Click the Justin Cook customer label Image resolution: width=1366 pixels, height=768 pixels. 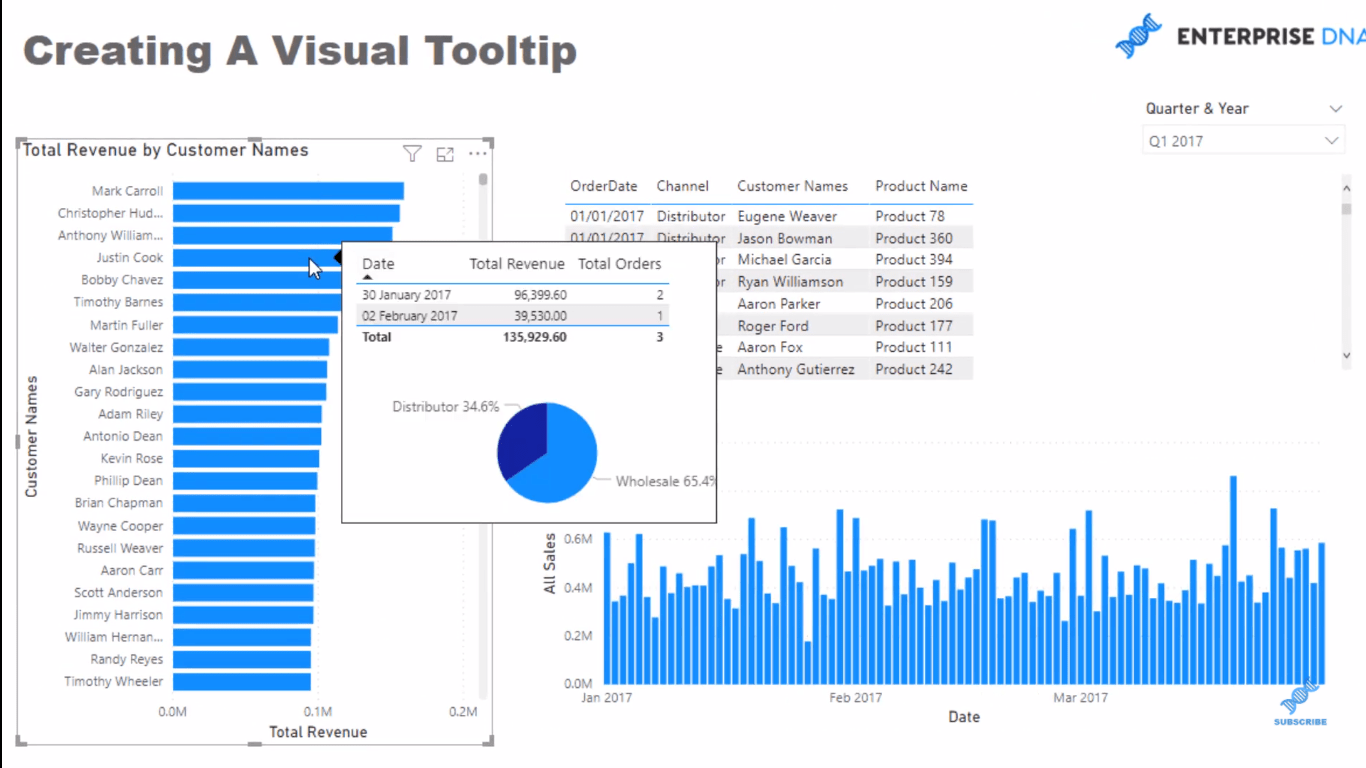coord(130,258)
